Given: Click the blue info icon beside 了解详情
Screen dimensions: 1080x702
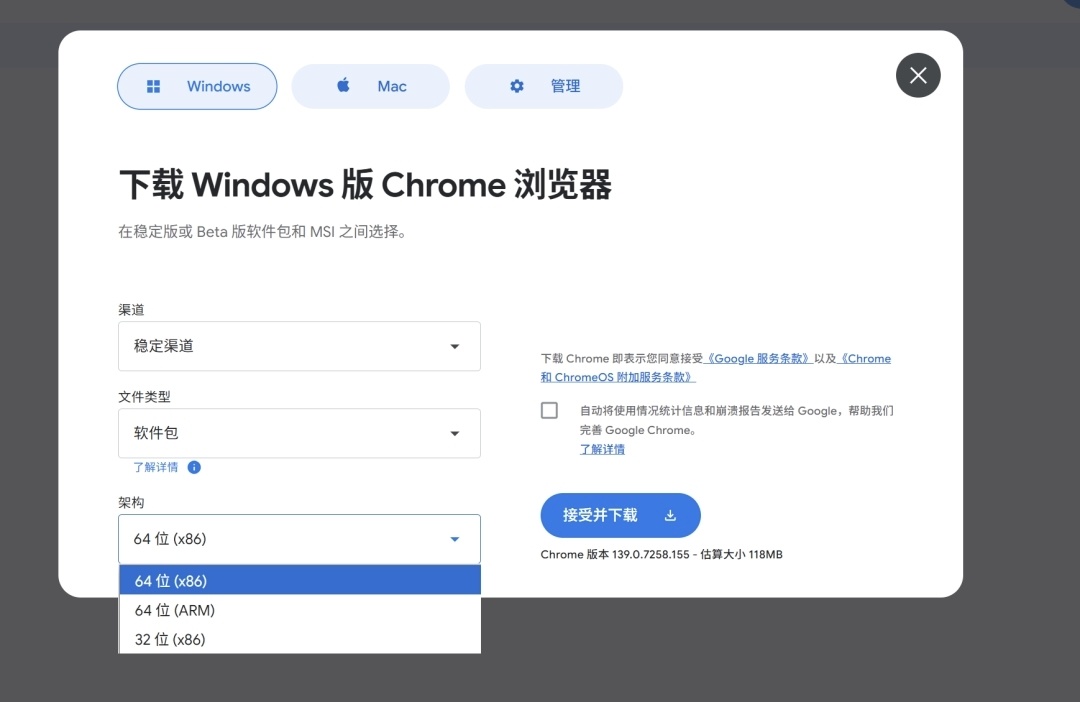Looking at the screenshot, I should coord(194,467).
